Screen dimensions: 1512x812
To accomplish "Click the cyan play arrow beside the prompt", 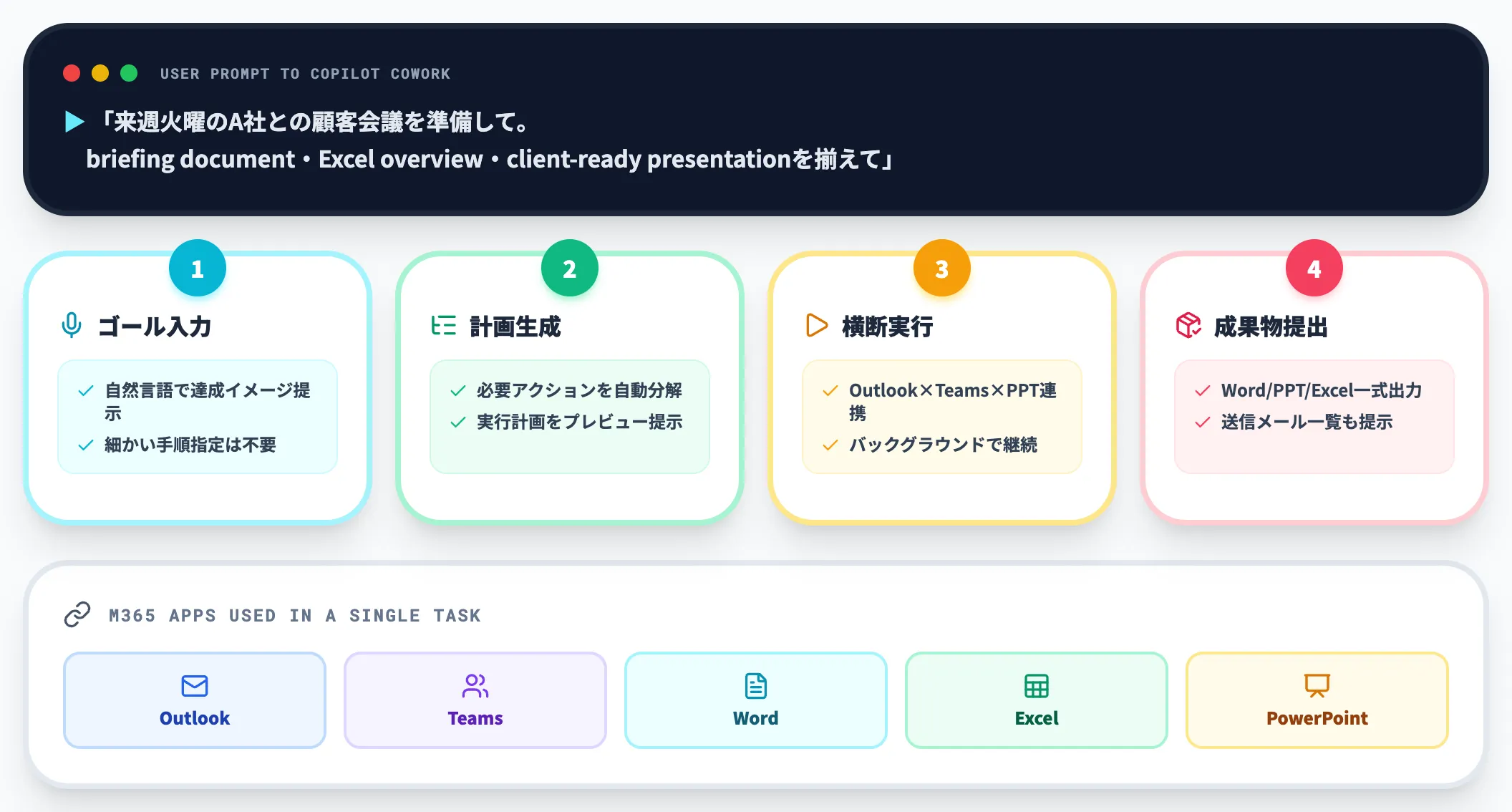I will (x=74, y=122).
